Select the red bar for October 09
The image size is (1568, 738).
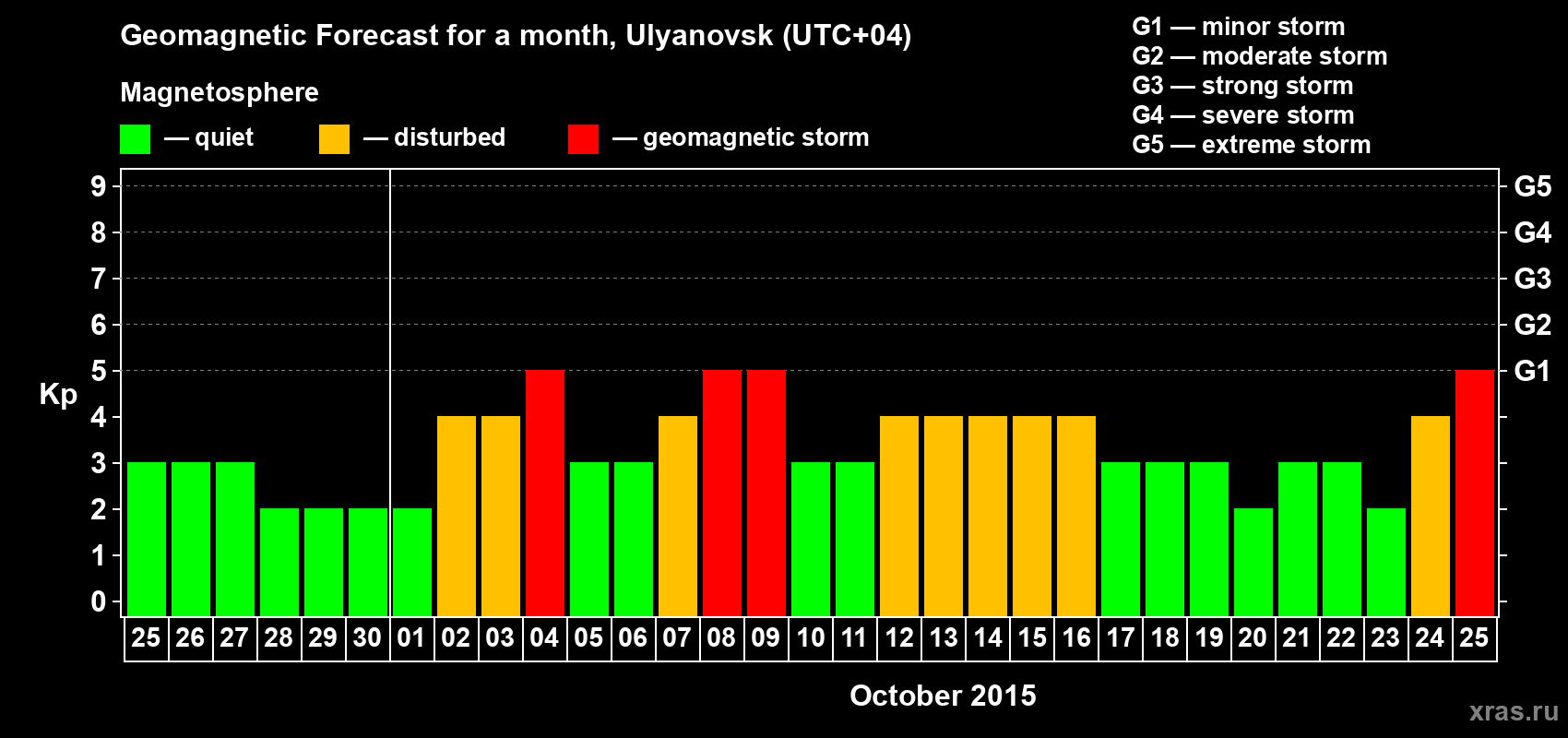click(x=766, y=493)
